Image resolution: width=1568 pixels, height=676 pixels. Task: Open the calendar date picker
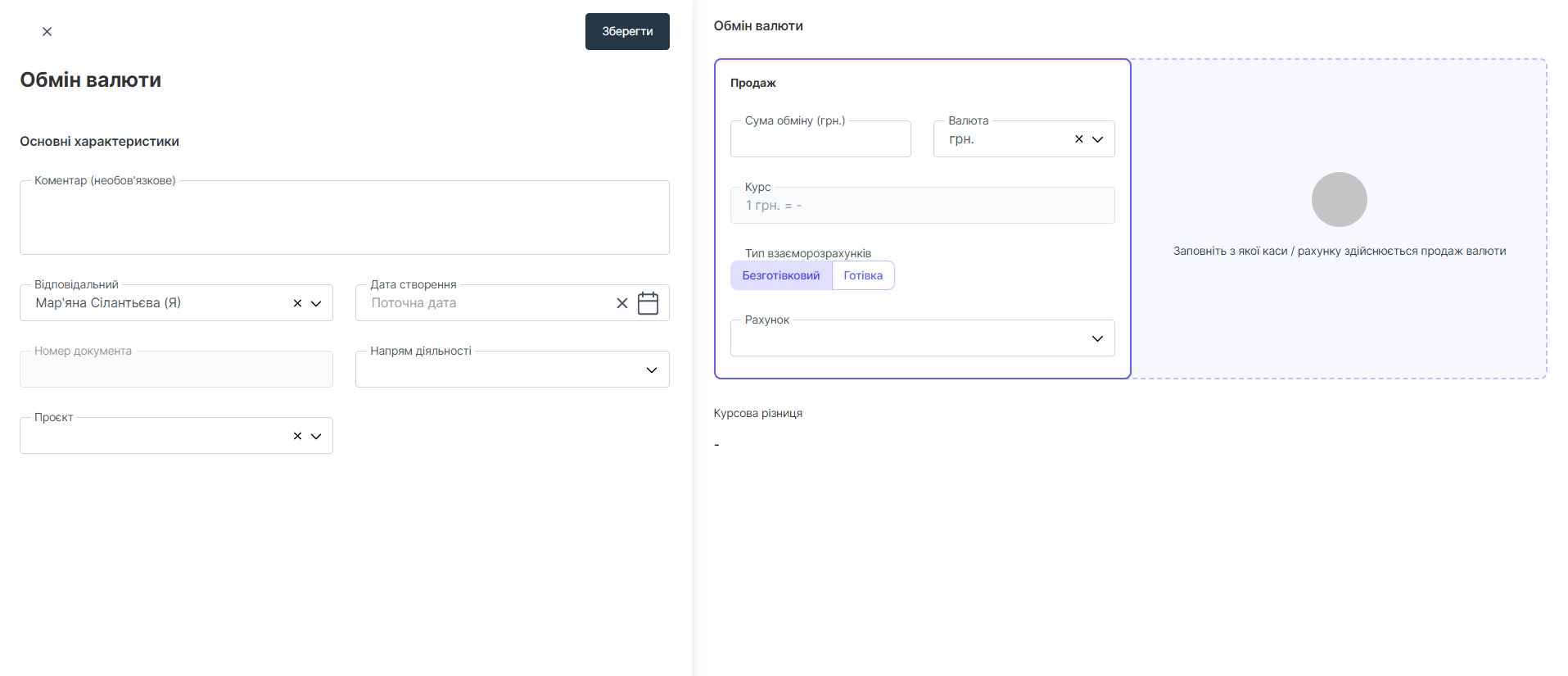click(648, 303)
